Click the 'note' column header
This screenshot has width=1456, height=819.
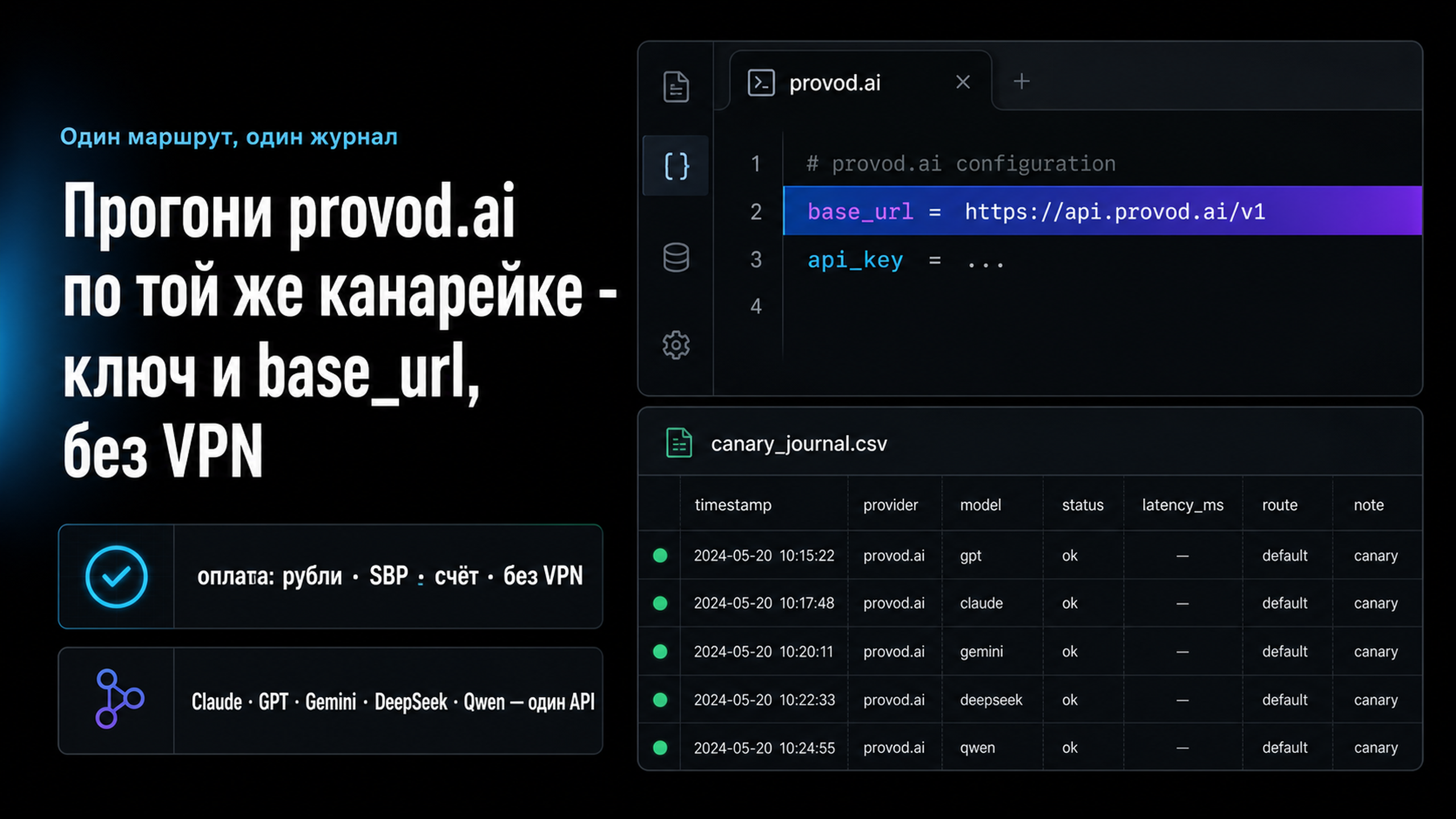pos(1368,505)
